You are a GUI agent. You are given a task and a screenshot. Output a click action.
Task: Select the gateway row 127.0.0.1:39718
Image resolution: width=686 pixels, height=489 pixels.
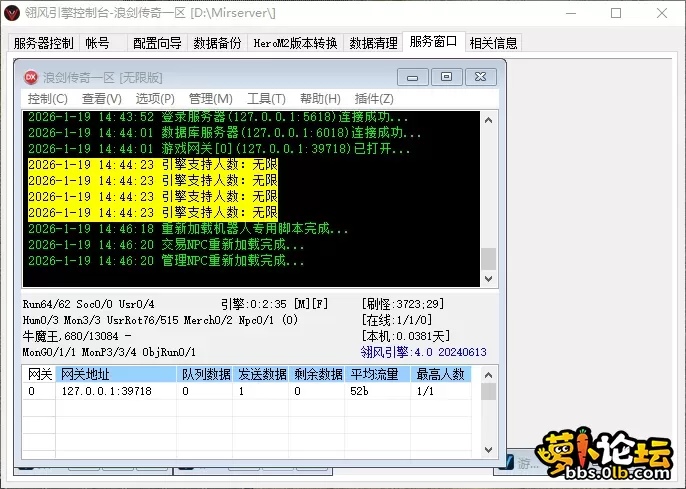click(247, 391)
